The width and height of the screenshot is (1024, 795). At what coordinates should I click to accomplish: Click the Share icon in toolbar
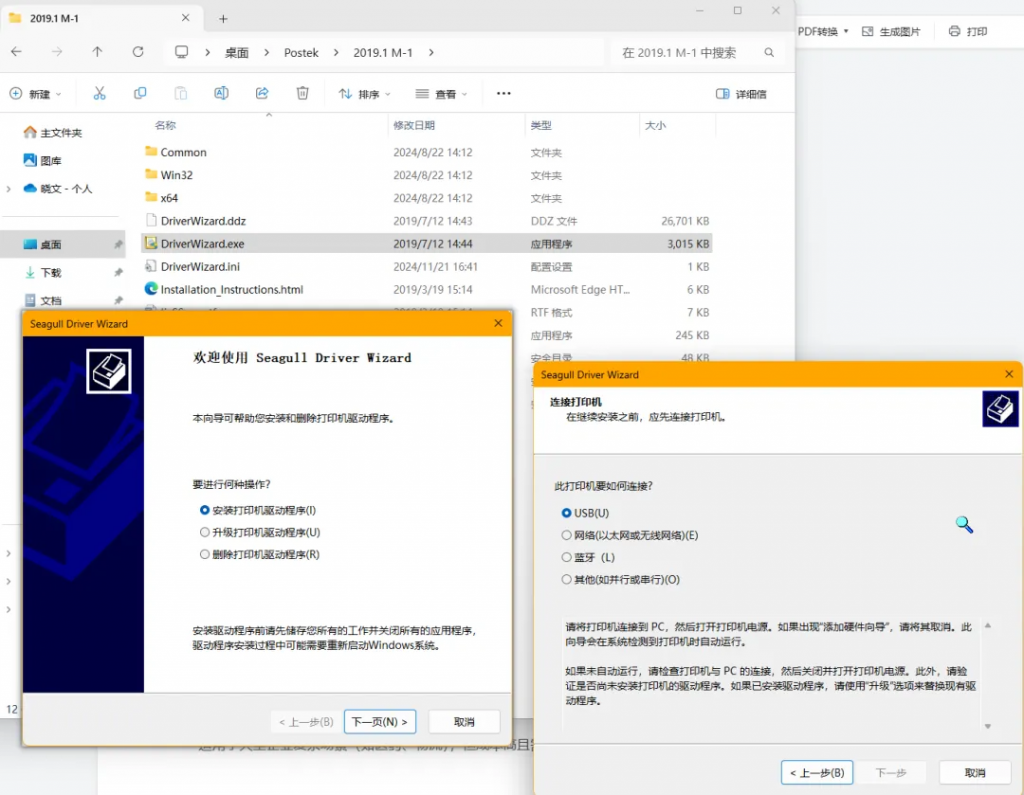pos(262,93)
